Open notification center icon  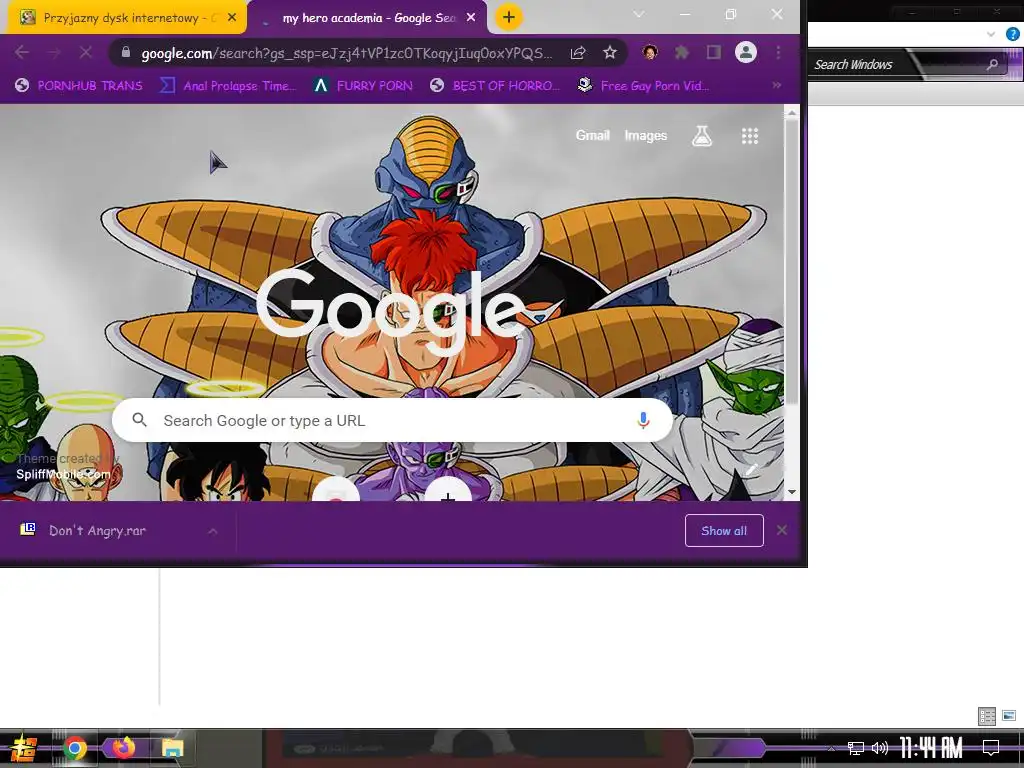click(991, 748)
